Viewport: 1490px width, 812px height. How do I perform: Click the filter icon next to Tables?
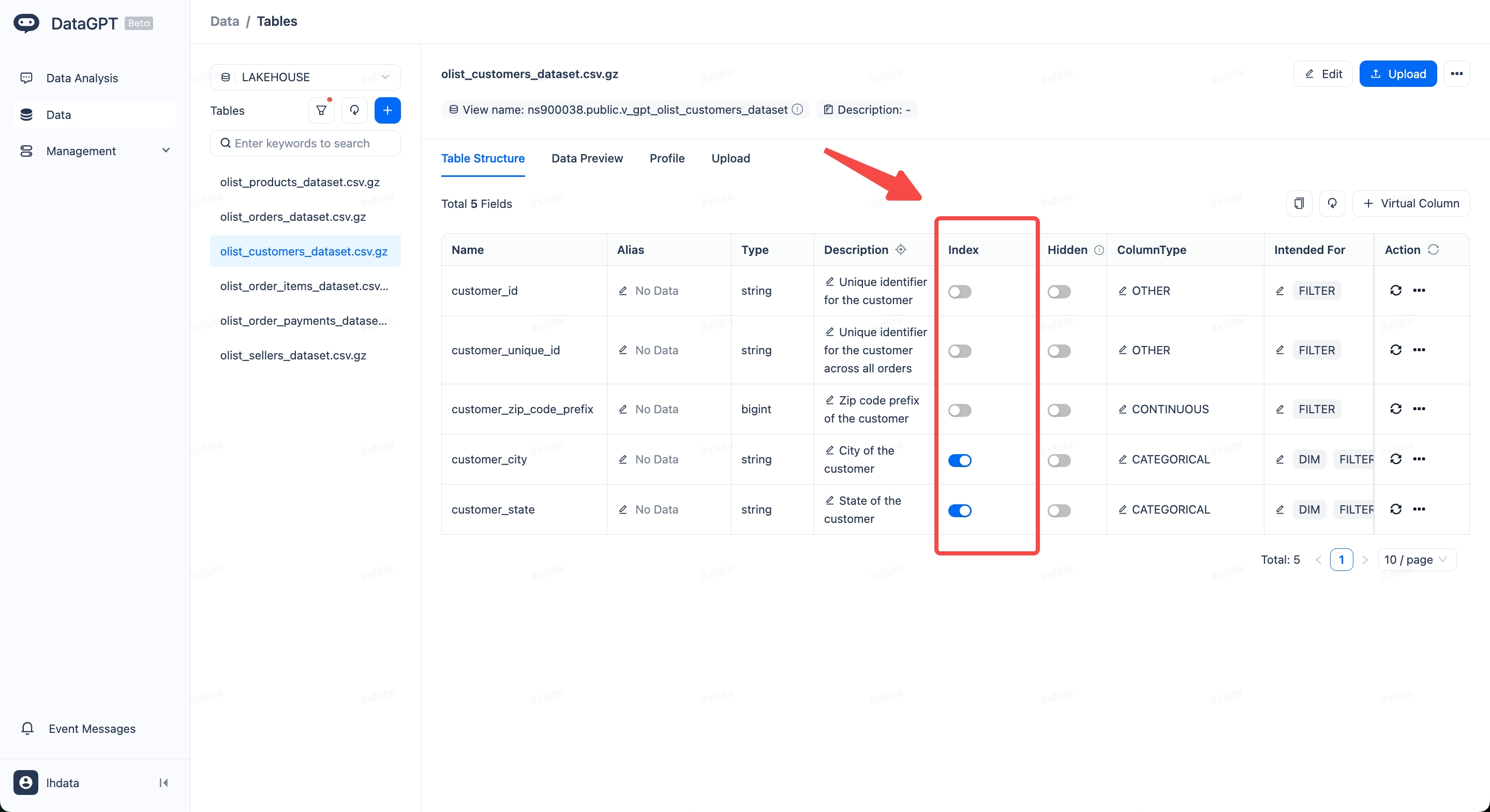321,111
